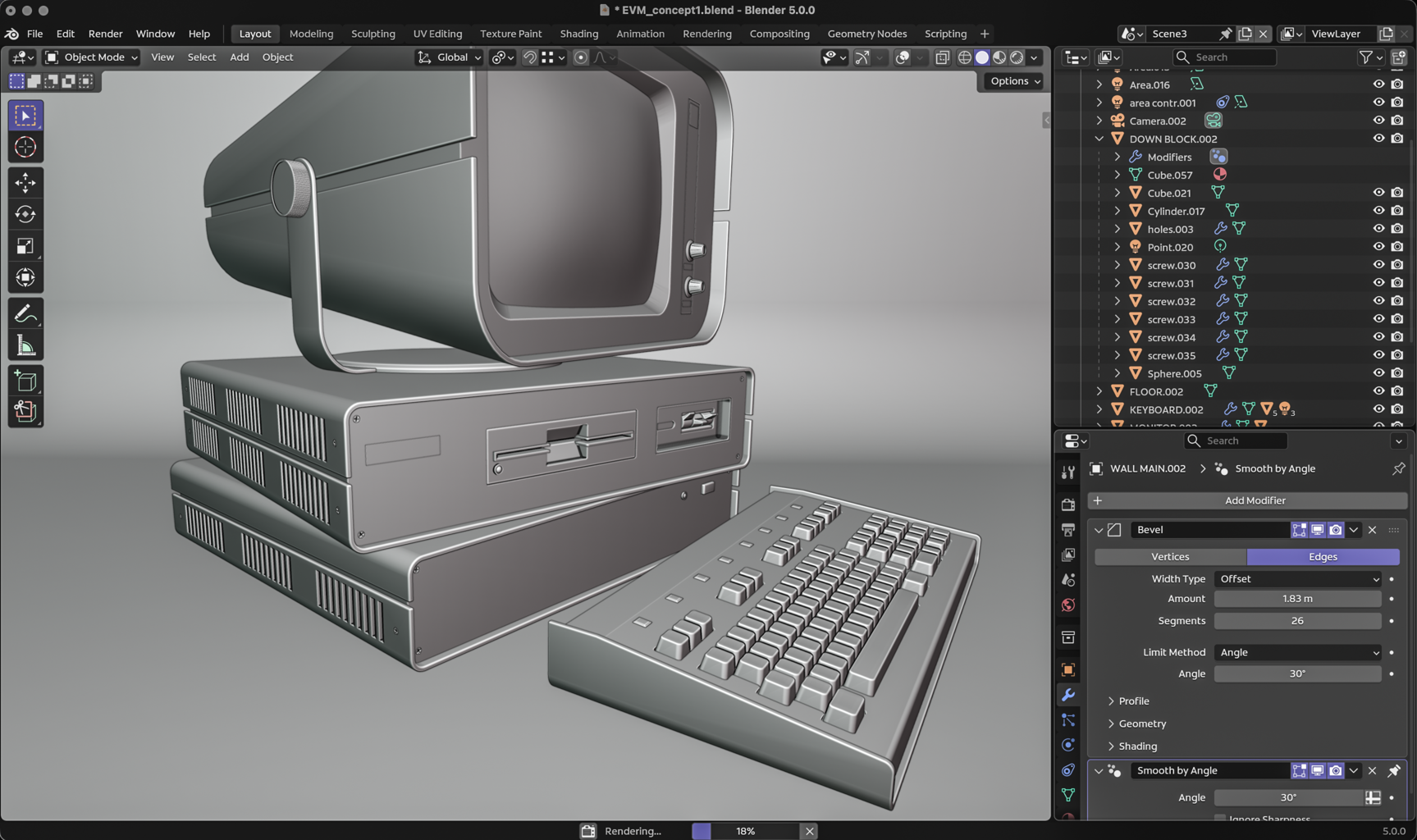The width and height of the screenshot is (1417, 840).
Task: Toggle proportional editing in header
Action: 580,57
